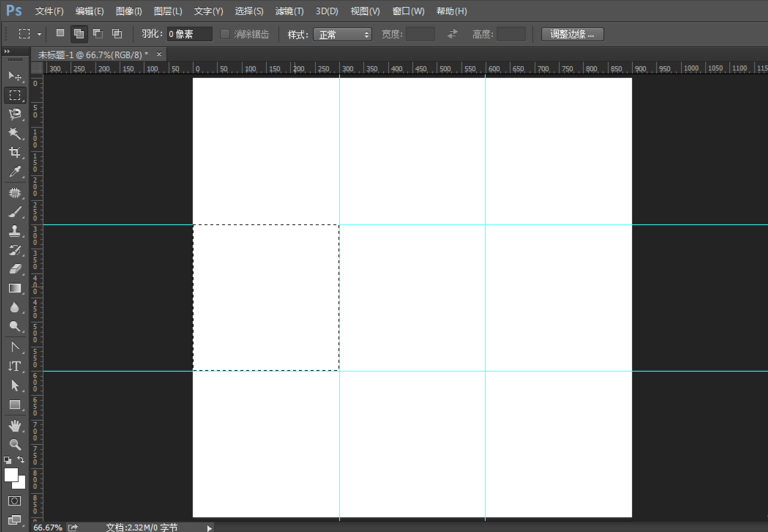768x532 pixels.
Task: Select the 'Add to selection' mode button
Action: [79, 34]
